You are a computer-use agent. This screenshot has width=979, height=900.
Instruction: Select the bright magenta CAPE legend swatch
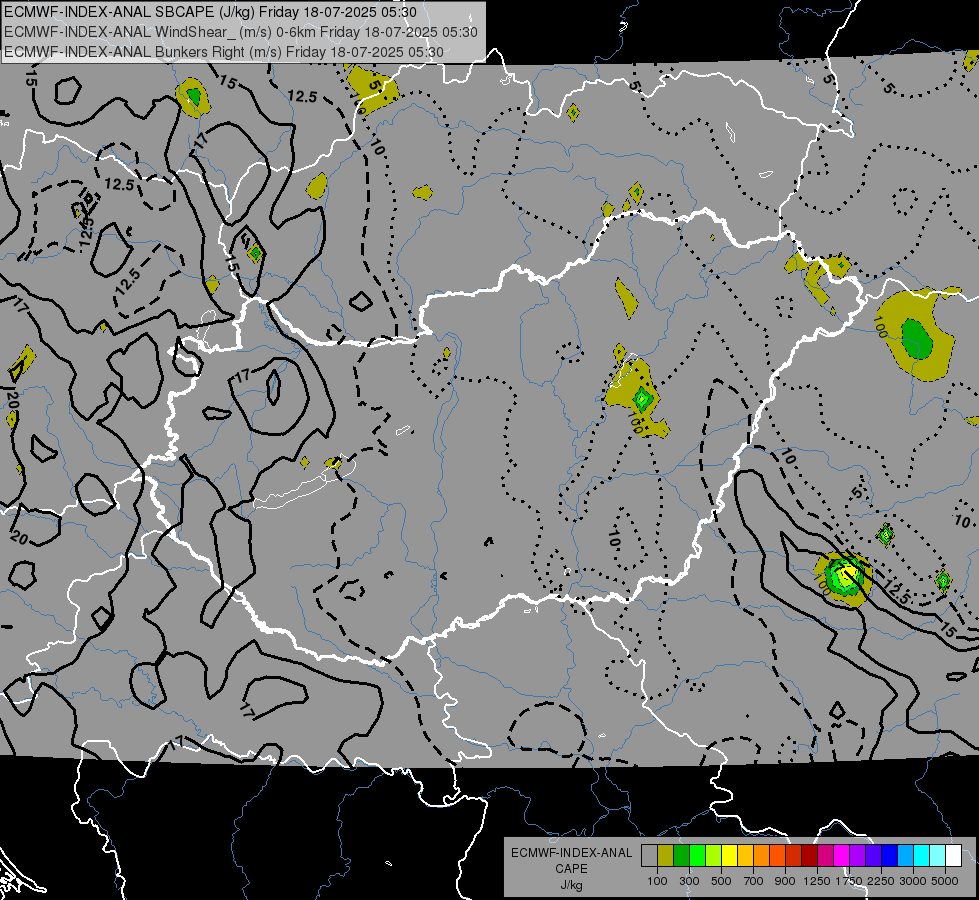(x=842, y=855)
